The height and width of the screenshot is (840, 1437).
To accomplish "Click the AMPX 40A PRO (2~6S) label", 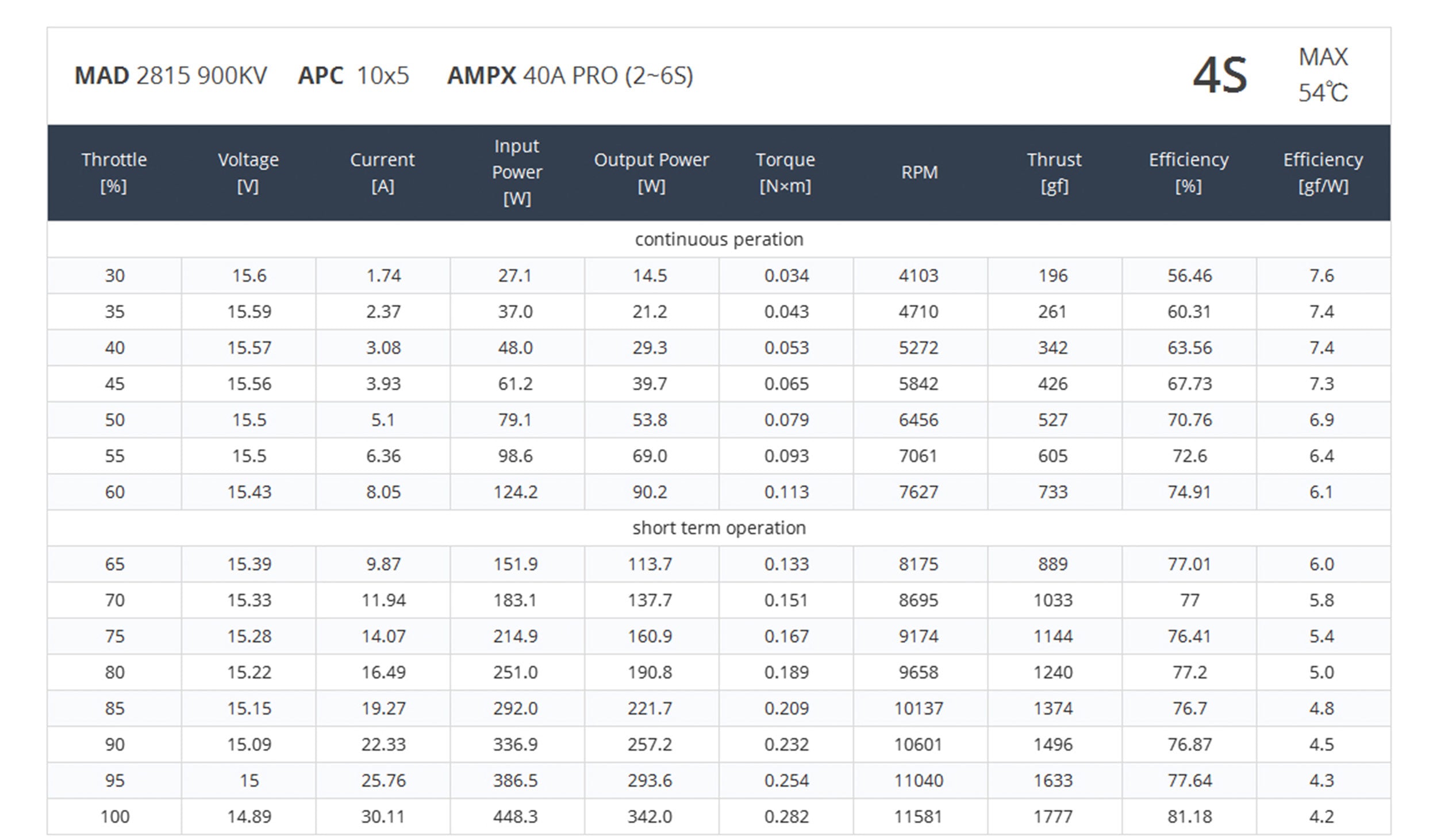I will pyautogui.click(x=570, y=76).
